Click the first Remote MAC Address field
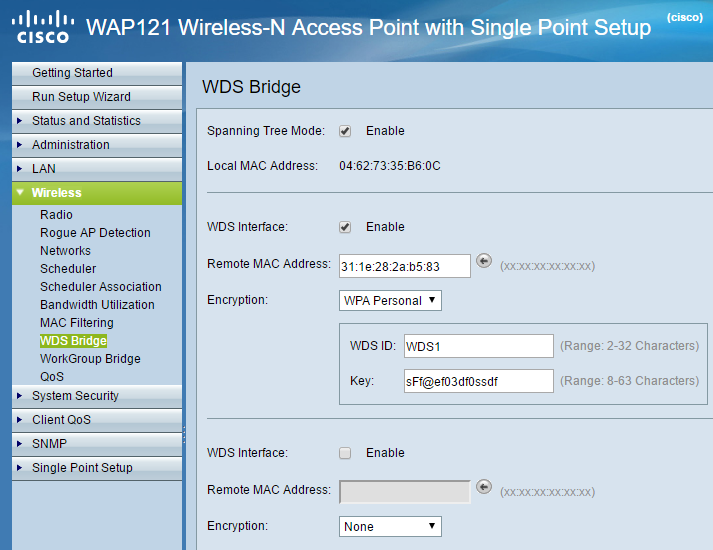 coord(405,266)
